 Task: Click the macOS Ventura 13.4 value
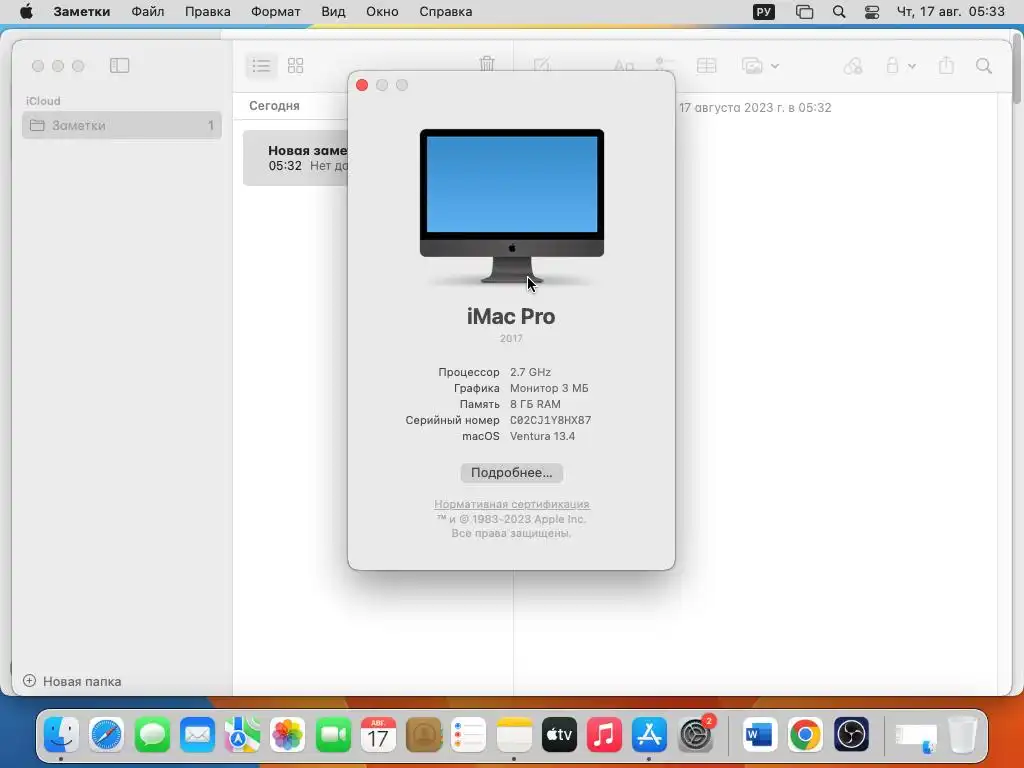pos(542,436)
